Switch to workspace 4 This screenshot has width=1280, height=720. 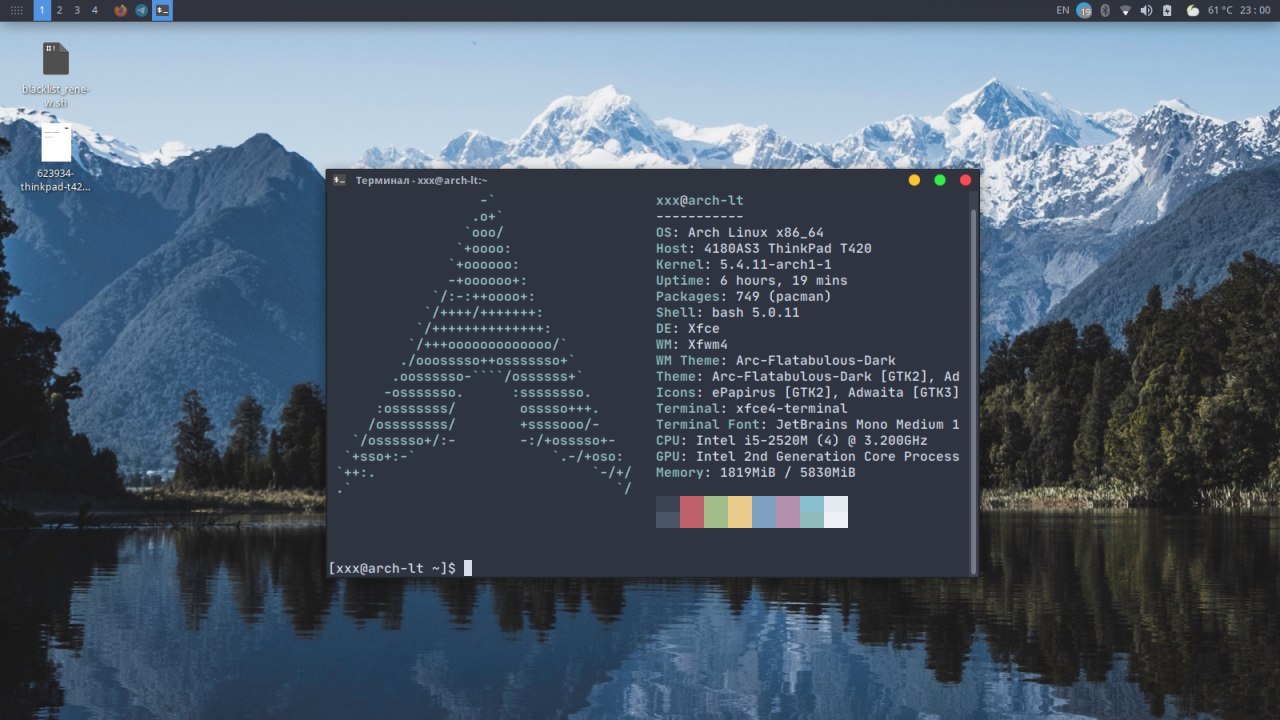tap(95, 10)
